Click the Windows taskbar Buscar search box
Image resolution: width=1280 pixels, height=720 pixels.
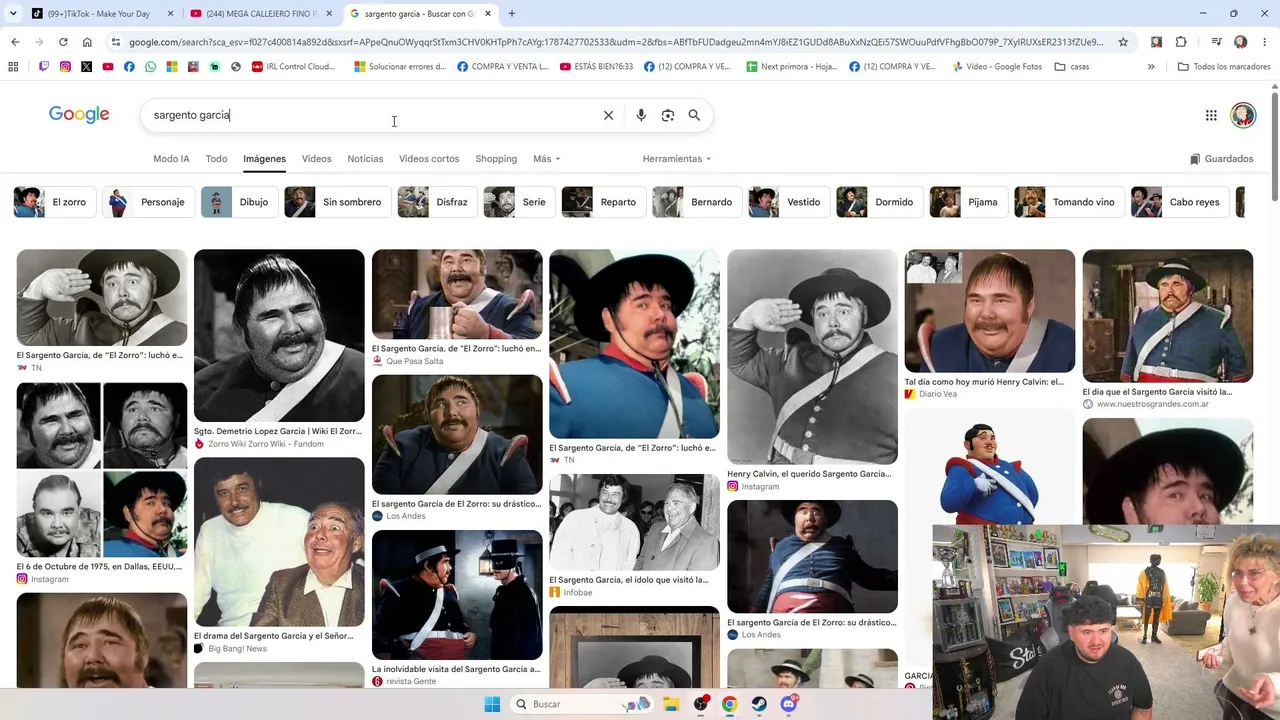580,704
